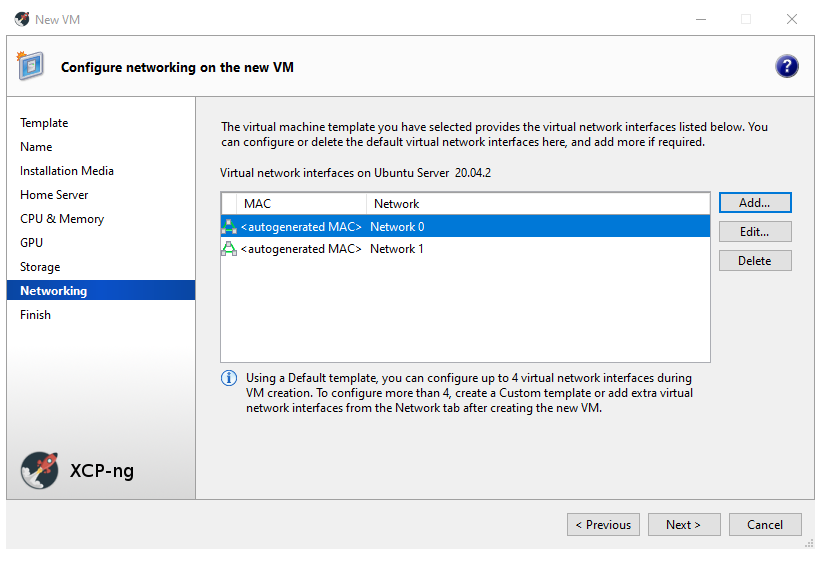Viewport: 823px width, 561px height.
Task: Select Installation Media in sidebar
Action: 67,171
